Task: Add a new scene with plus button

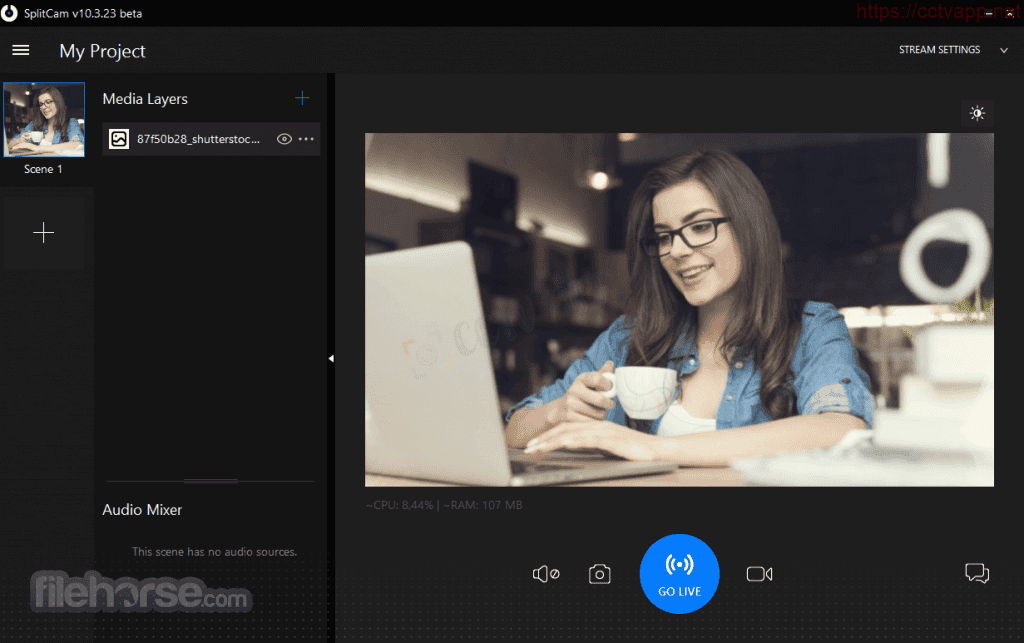Action: pyautogui.click(x=44, y=232)
